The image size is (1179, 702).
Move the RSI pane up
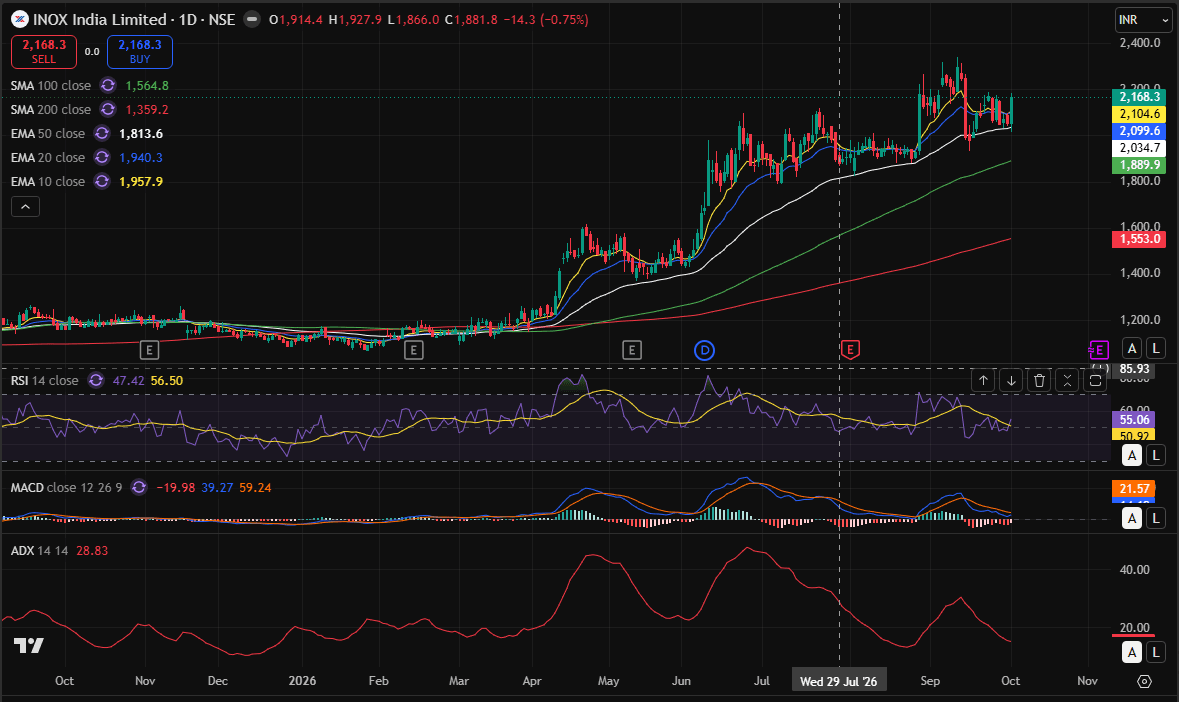pyautogui.click(x=983, y=380)
